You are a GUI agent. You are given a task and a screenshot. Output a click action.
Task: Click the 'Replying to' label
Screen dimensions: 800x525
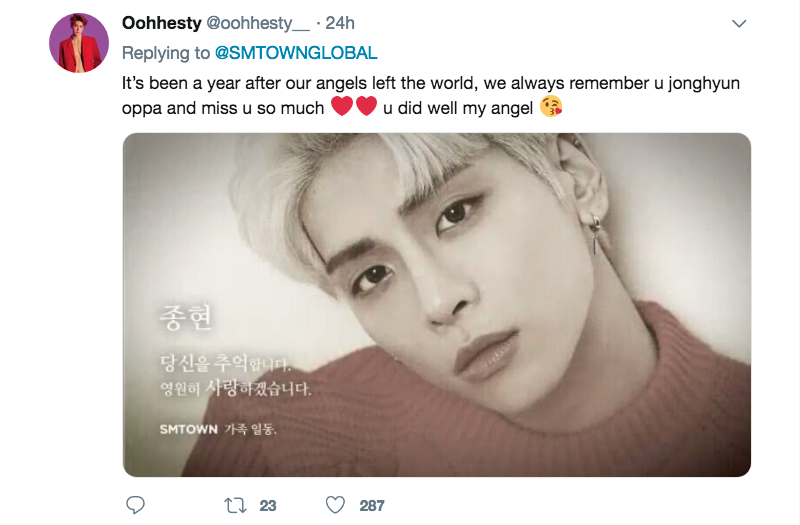click(x=166, y=53)
